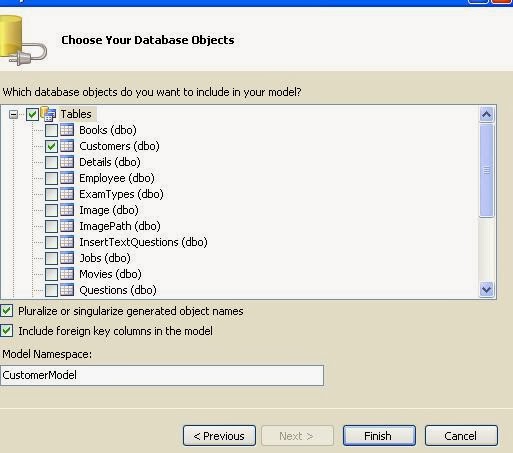
Task: Select the Books (dbo) row text
Action: (108, 130)
